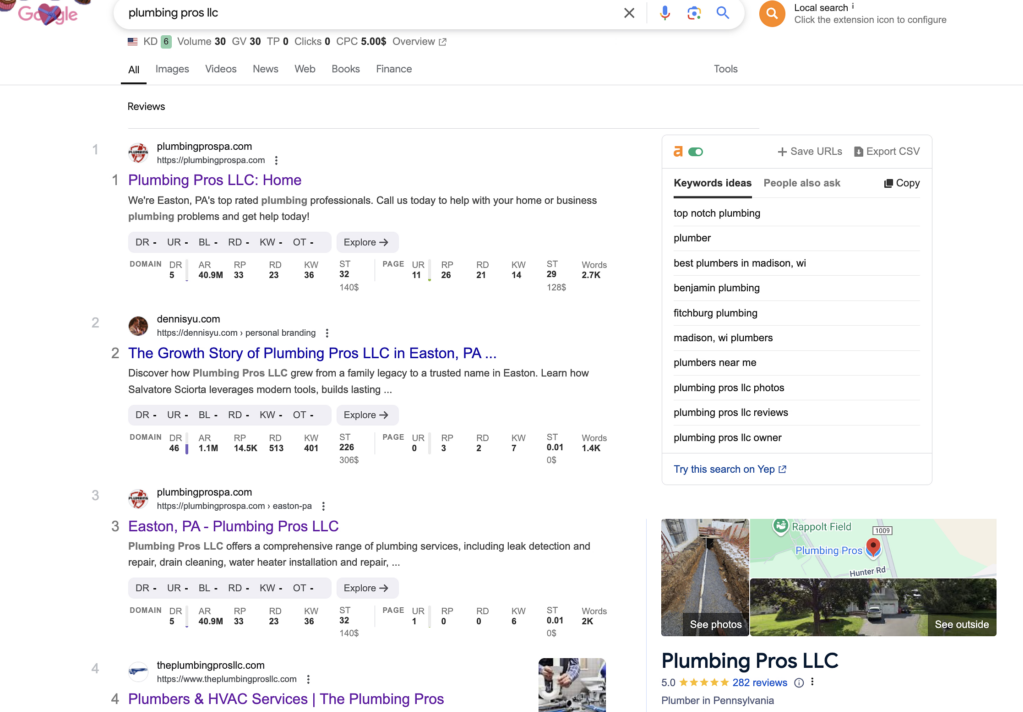1023x712 pixels.
Task: Open the Books tab
Action: point(346,69)
